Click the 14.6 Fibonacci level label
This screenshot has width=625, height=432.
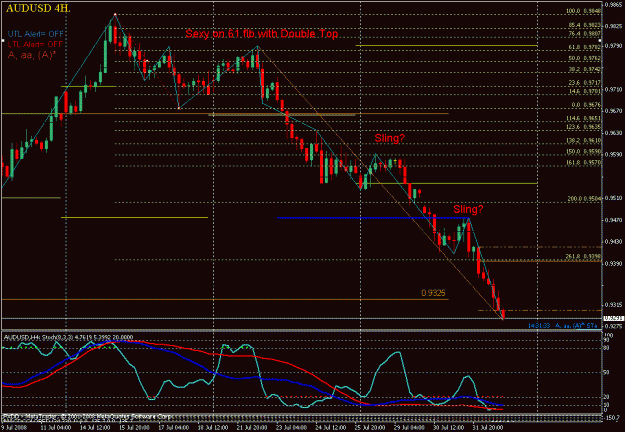(584, 91)
